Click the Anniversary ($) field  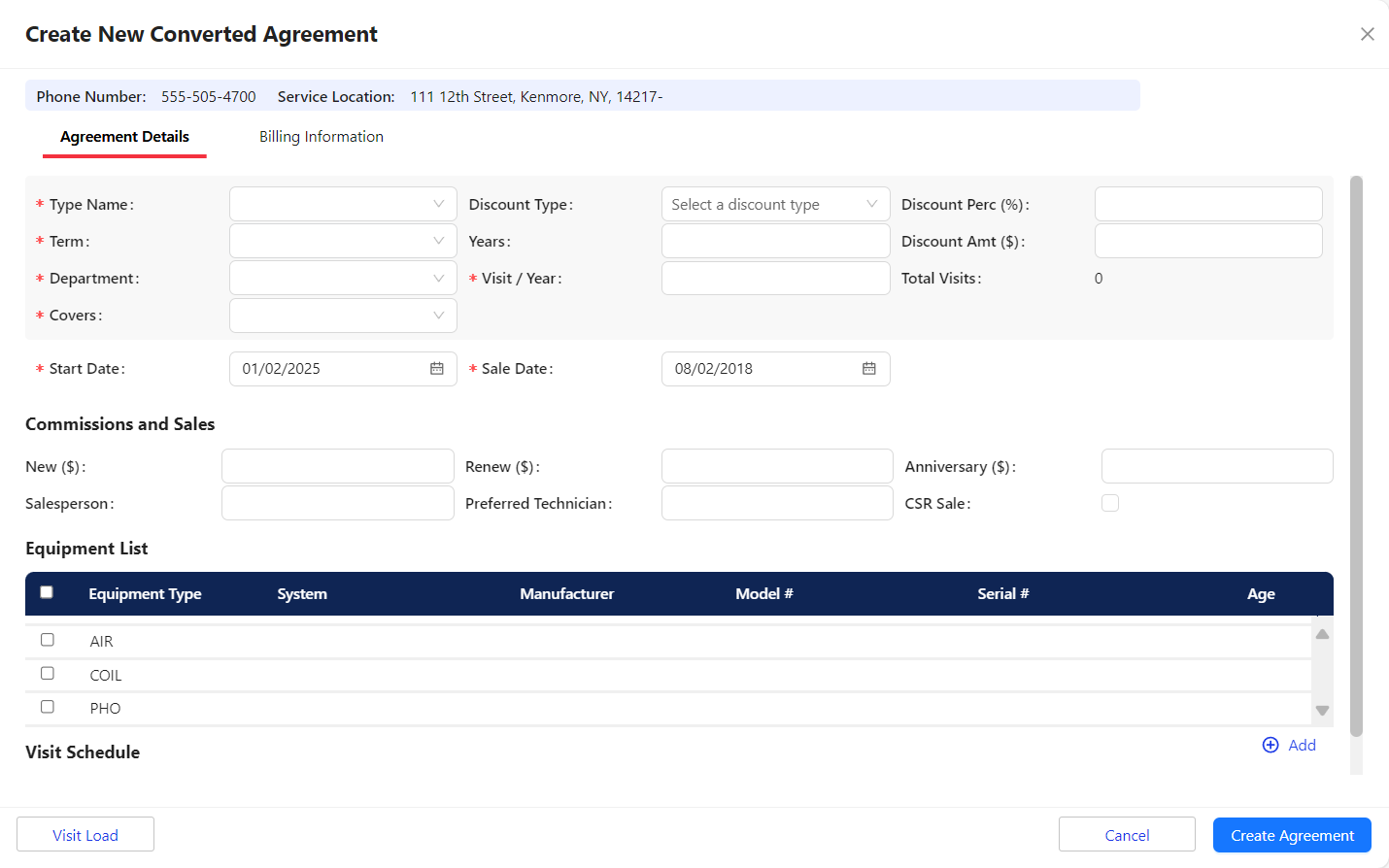click(1217, 466)
